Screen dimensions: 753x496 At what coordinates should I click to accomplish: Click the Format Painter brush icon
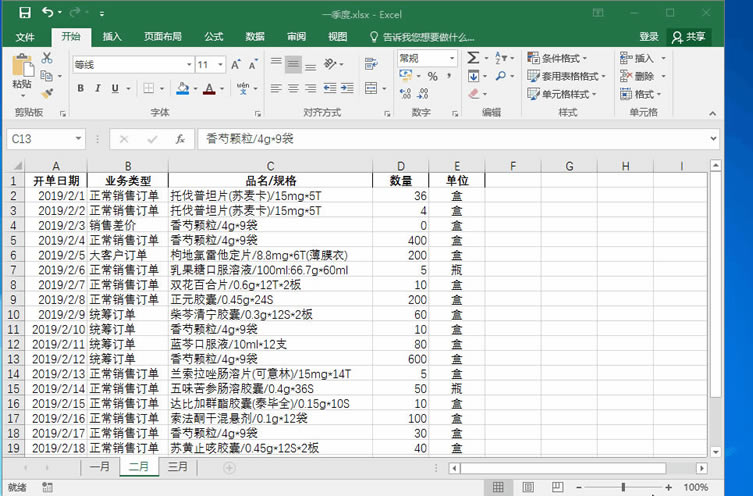coord(47,93)
